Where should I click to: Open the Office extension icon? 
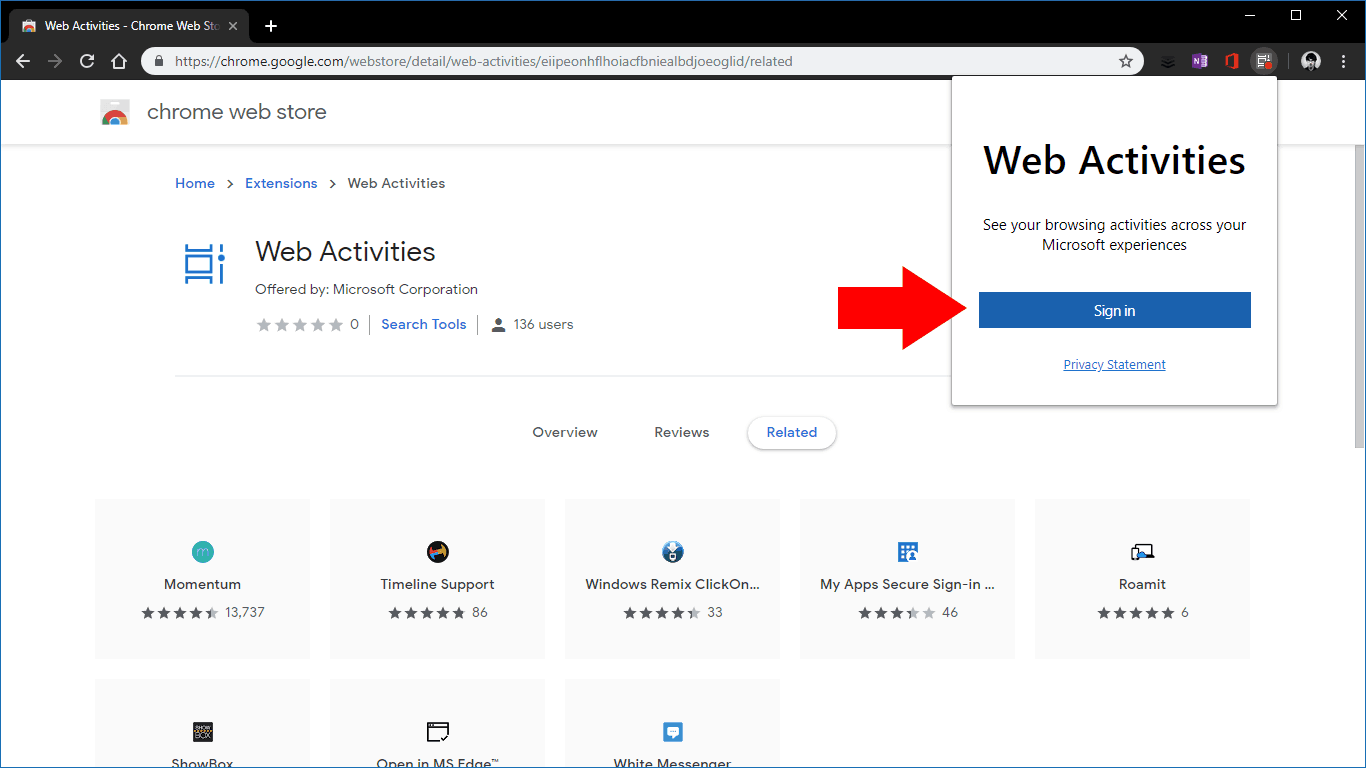point(1232,61)
